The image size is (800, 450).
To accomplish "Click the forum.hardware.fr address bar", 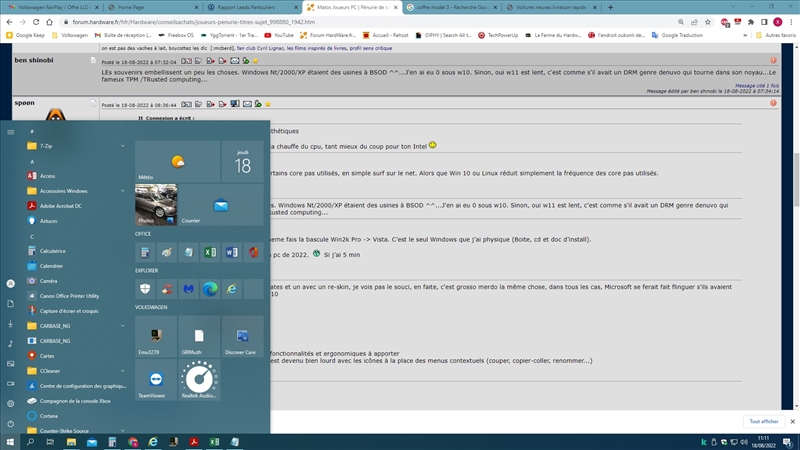I will (367, 22).
